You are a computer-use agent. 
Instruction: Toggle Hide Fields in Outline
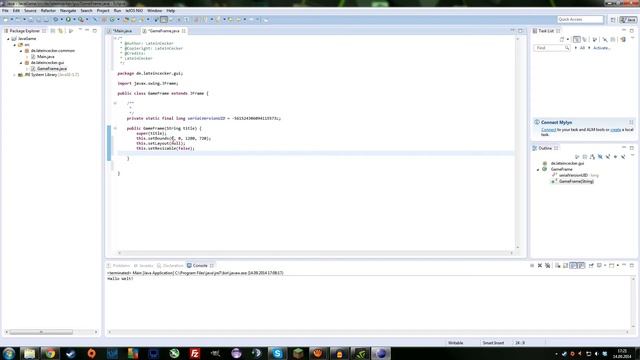600,157
